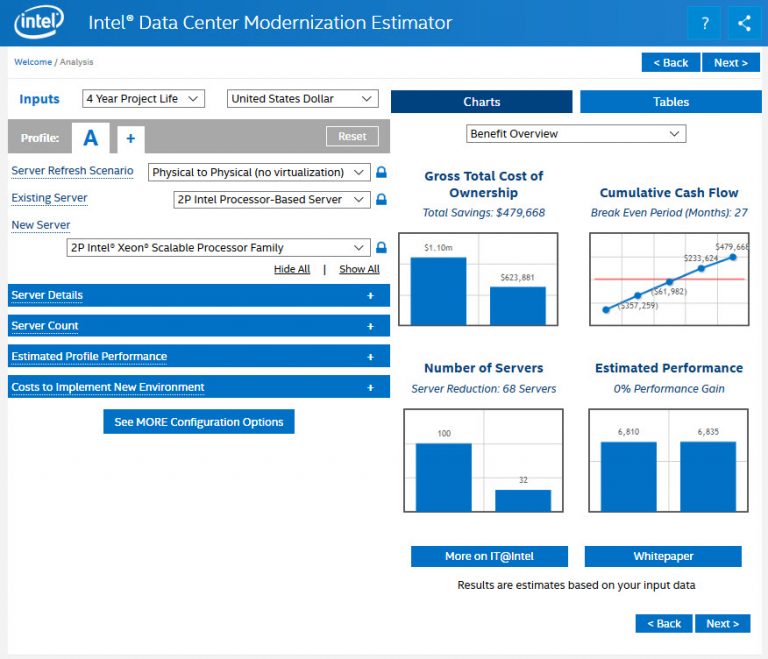The height and width of the screenshot is (659, 768).
Task: Click 0% Performance Gain text
Action: pos(669,389)
